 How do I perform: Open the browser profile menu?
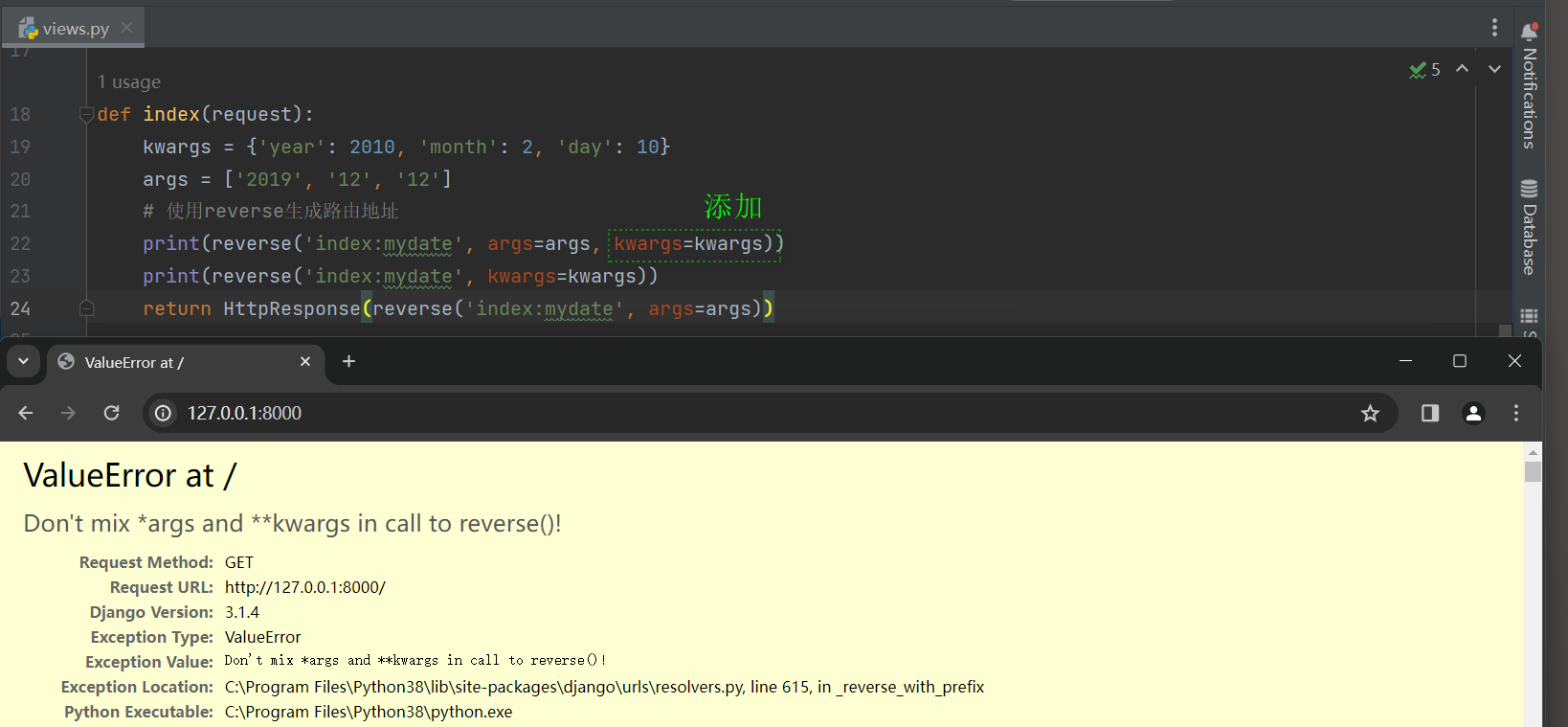point(1473,413)
